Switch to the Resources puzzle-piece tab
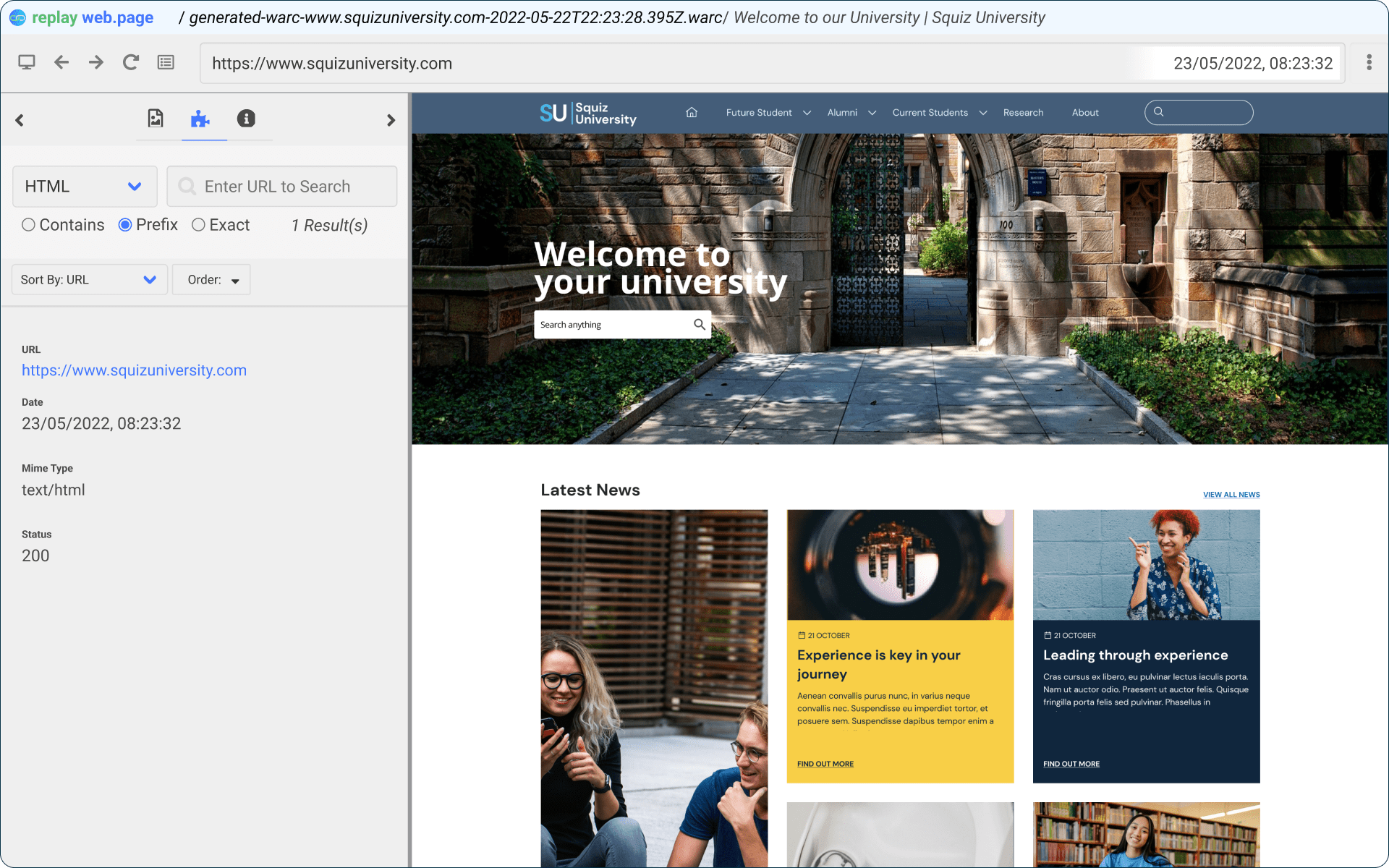Viewport: 1389px width, 868px height. (200, 119)
